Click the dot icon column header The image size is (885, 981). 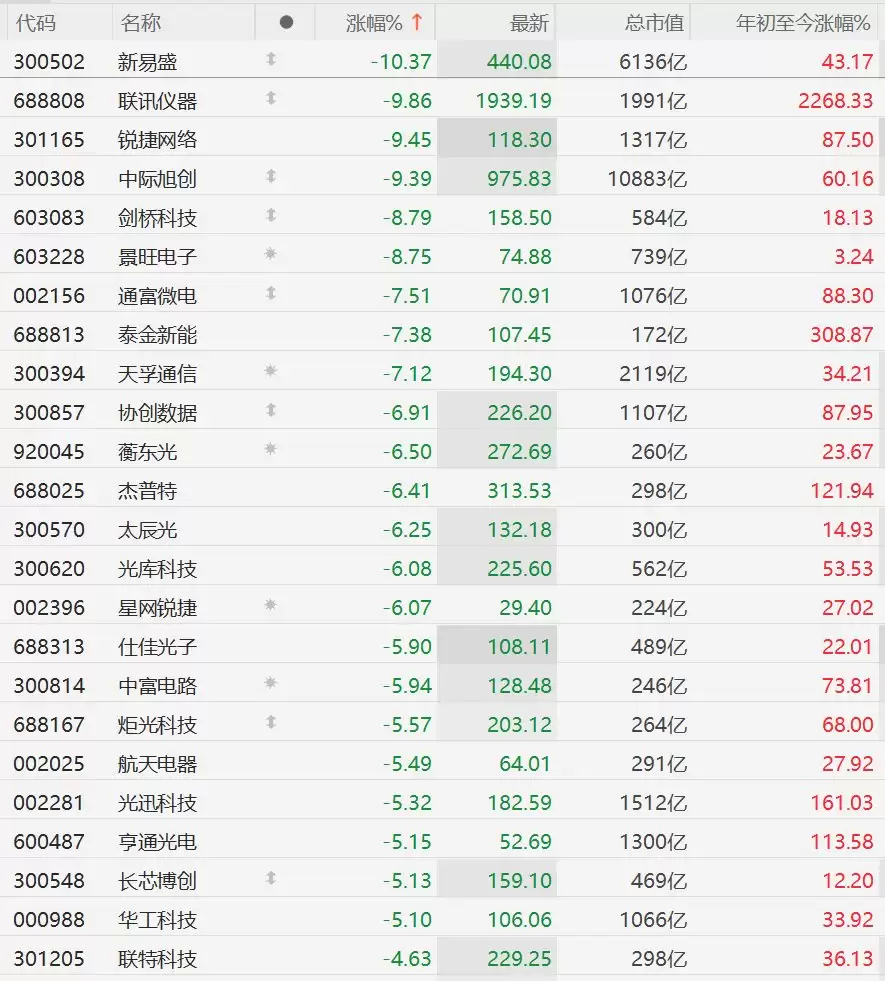pos(286,23)
